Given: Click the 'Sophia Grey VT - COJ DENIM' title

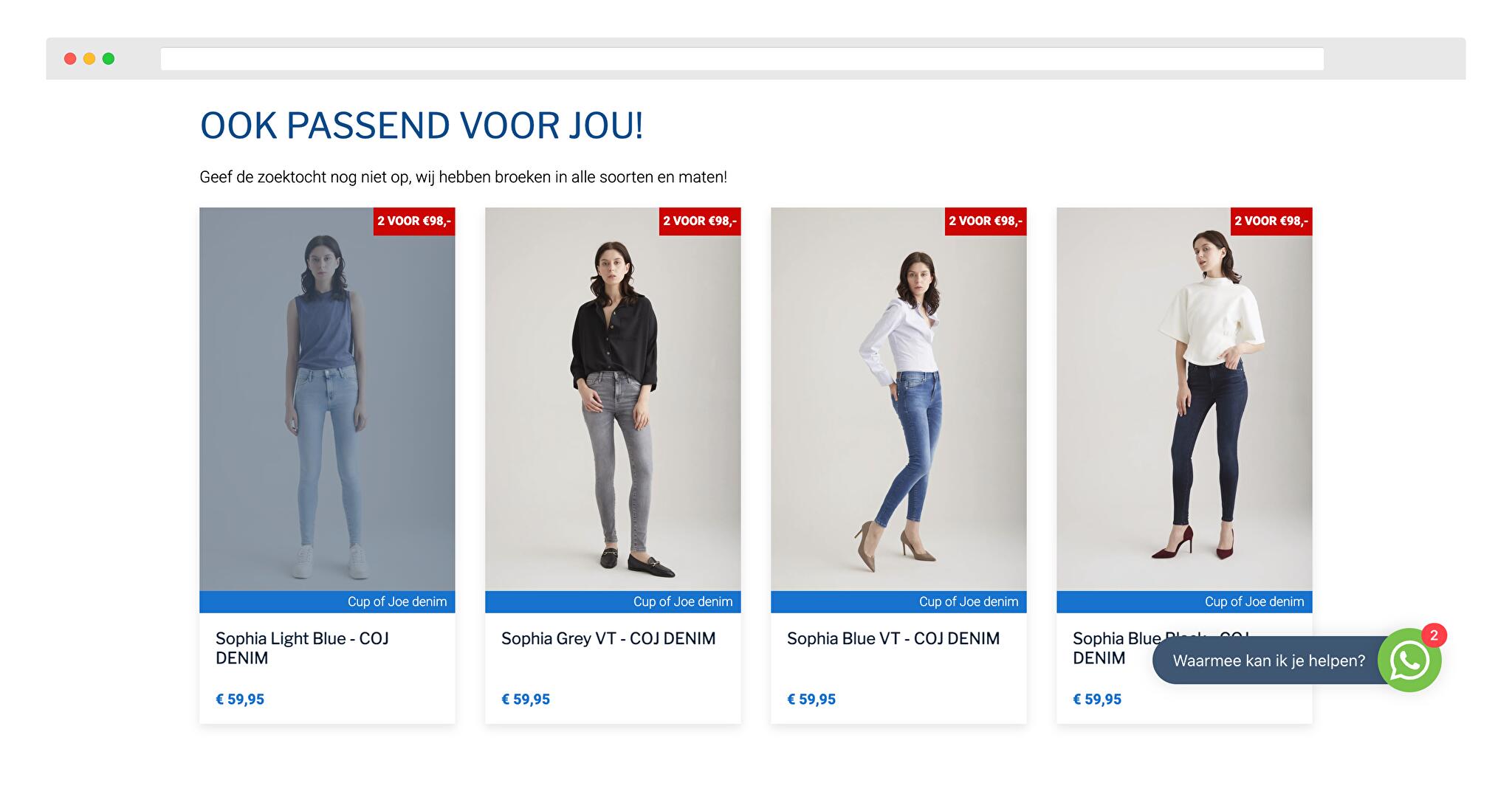Looking at the screenshot, I should (608, 638).
